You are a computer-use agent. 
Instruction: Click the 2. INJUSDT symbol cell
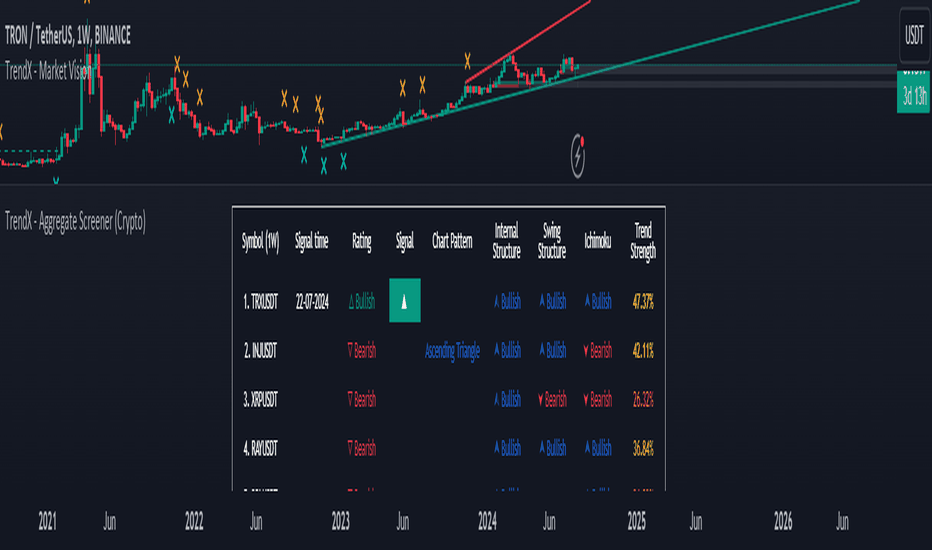tap(260, 351)
